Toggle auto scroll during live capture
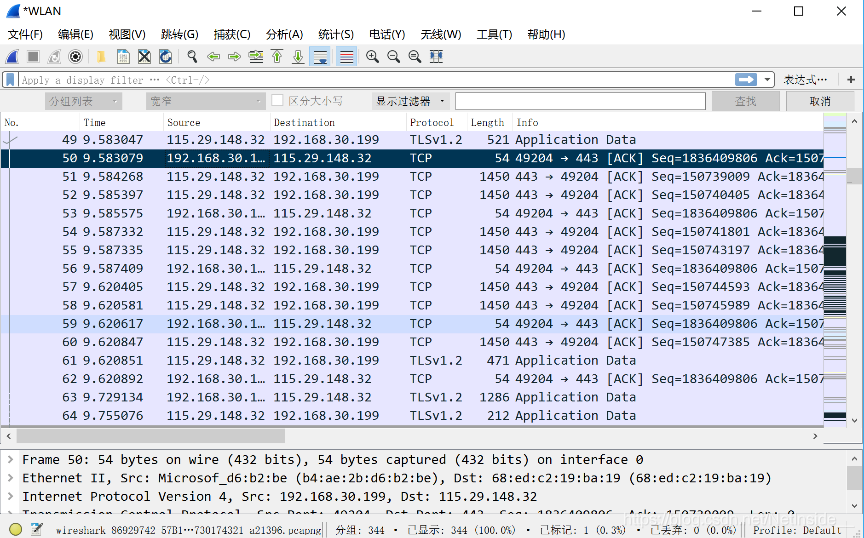864x538 pixels. 320,56
